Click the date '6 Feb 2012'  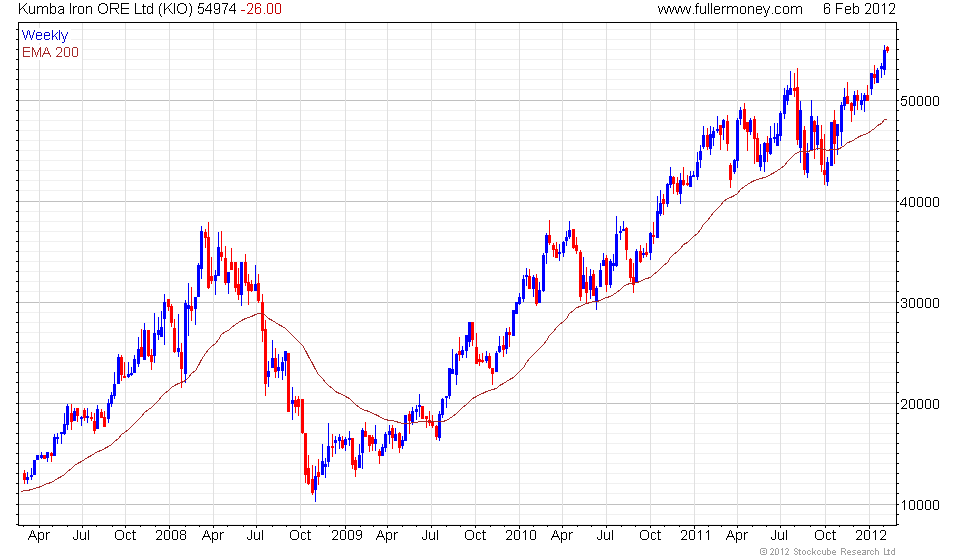click(859, 9)
